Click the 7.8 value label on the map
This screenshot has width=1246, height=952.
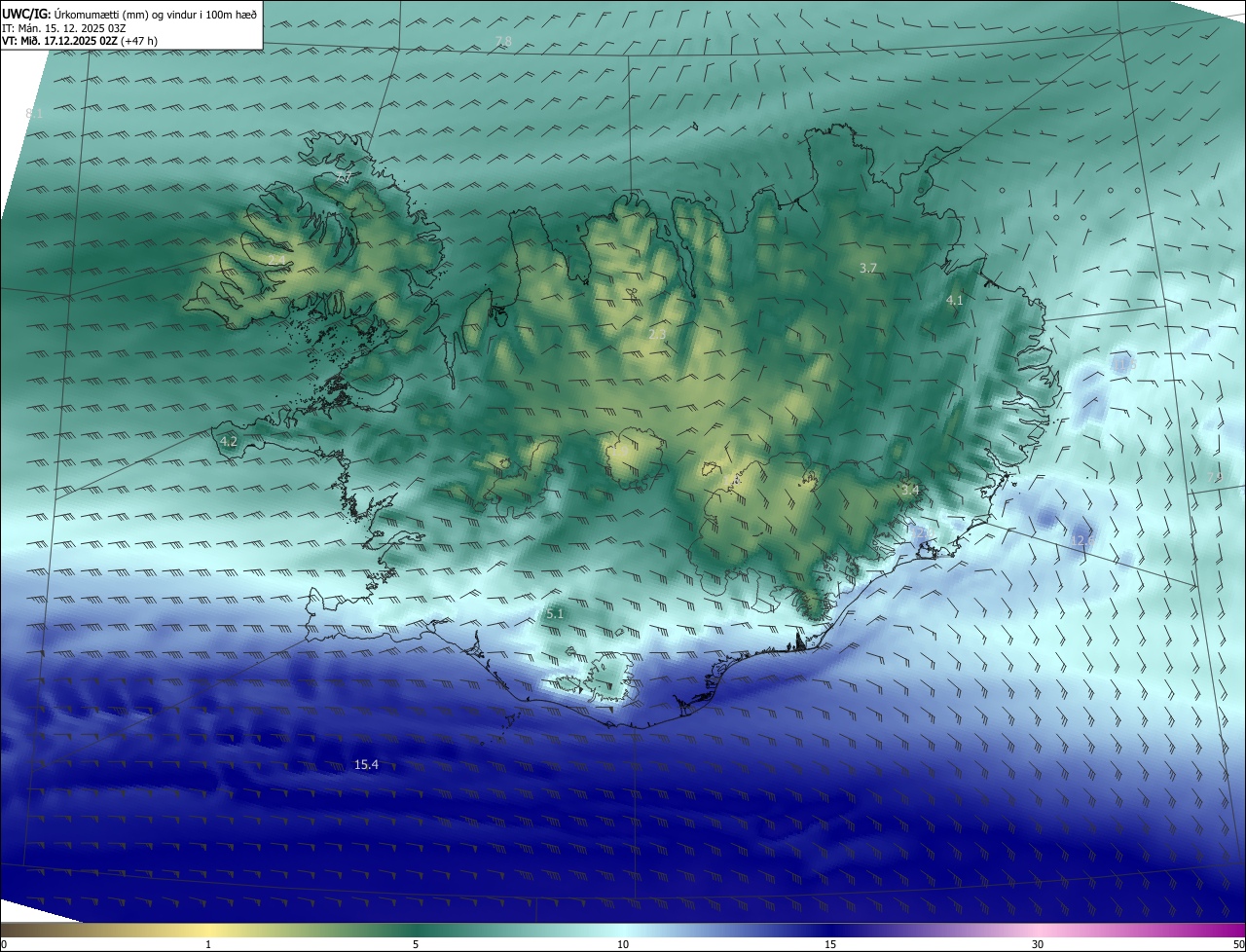pyautogui.click(x=503, y=41)
